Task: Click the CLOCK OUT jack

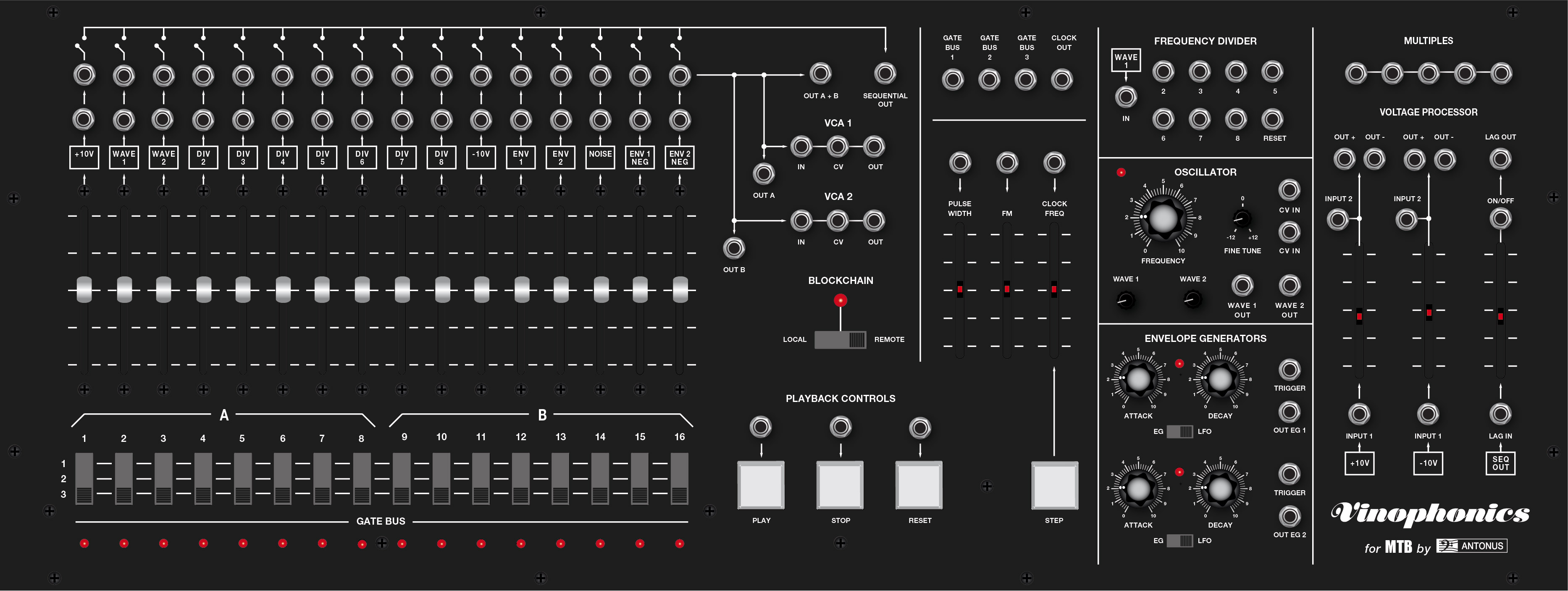Action: (x=1062, y=80)
